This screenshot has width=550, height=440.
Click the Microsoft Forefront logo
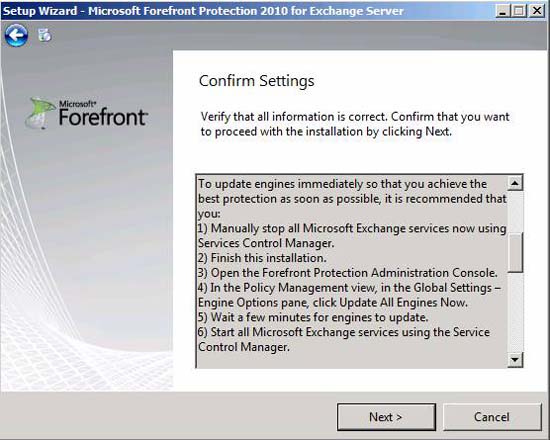point(87,113)
